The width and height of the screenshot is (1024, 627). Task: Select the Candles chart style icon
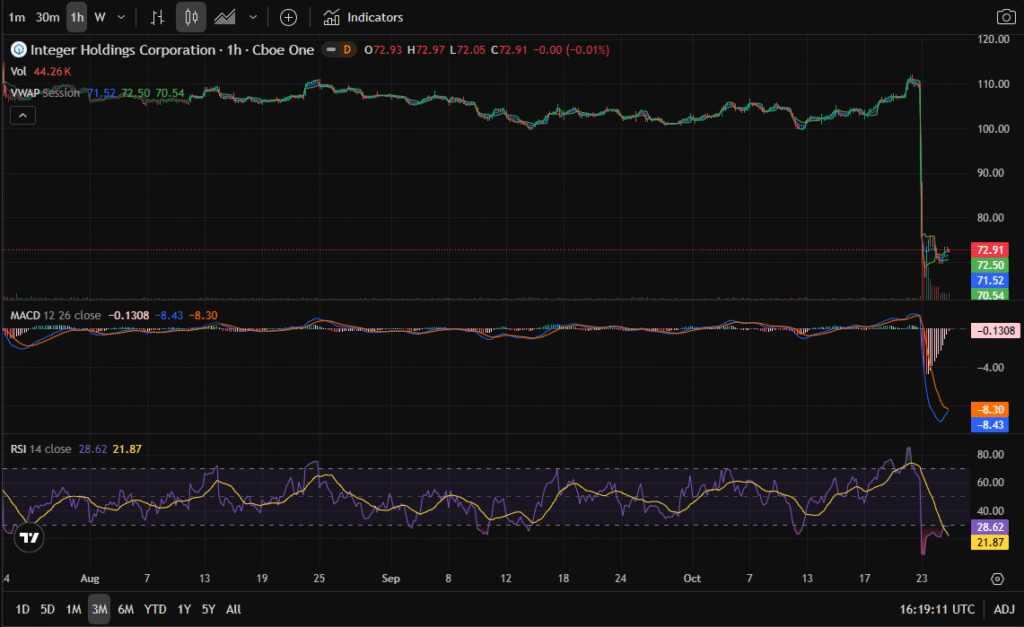pos(191,17)
